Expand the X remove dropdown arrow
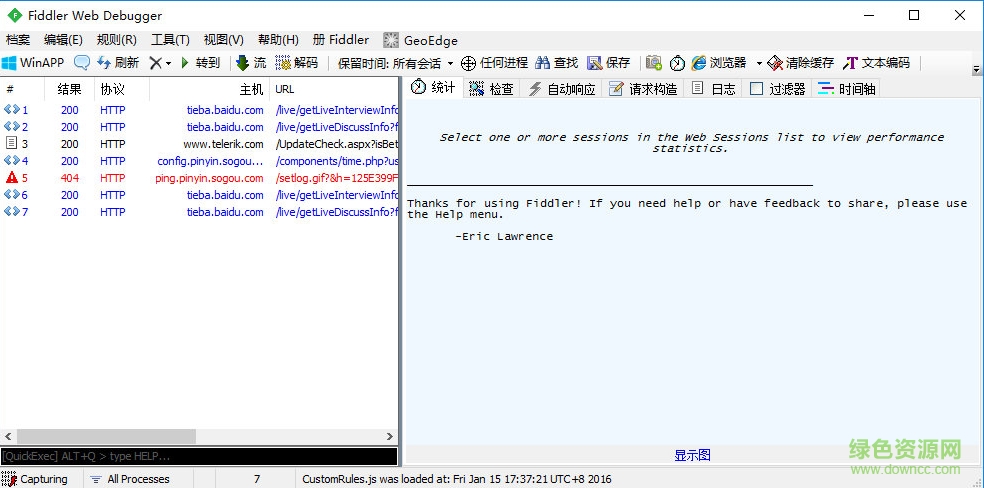The width and height of the screenshot is (984, 488). pyautogui.click(x=168, y=63)
